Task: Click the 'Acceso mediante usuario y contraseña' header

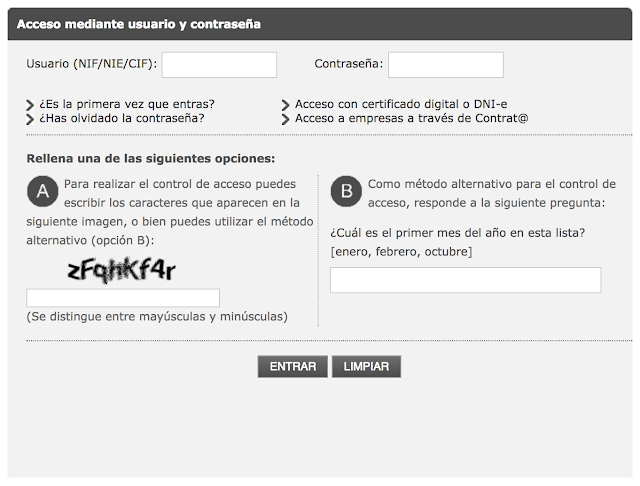Action: tap(139, 24)
